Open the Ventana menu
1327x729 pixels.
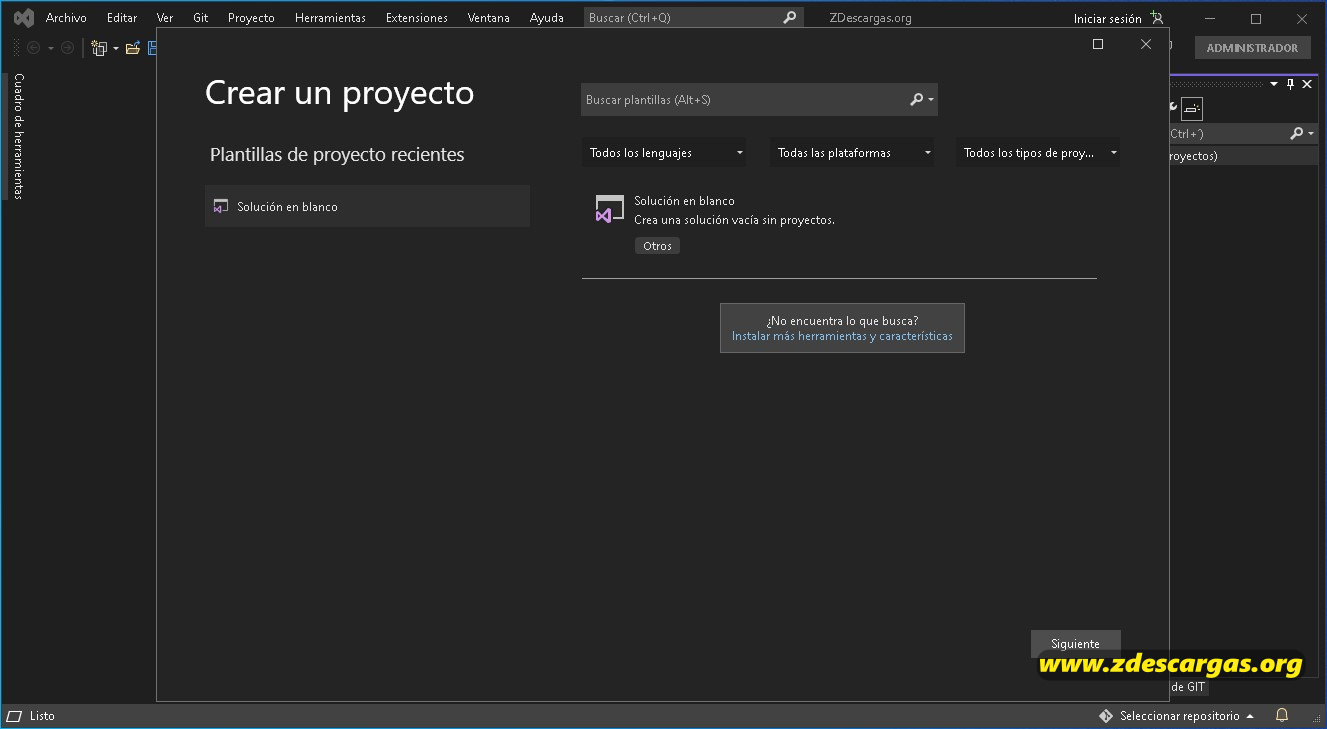489,18
